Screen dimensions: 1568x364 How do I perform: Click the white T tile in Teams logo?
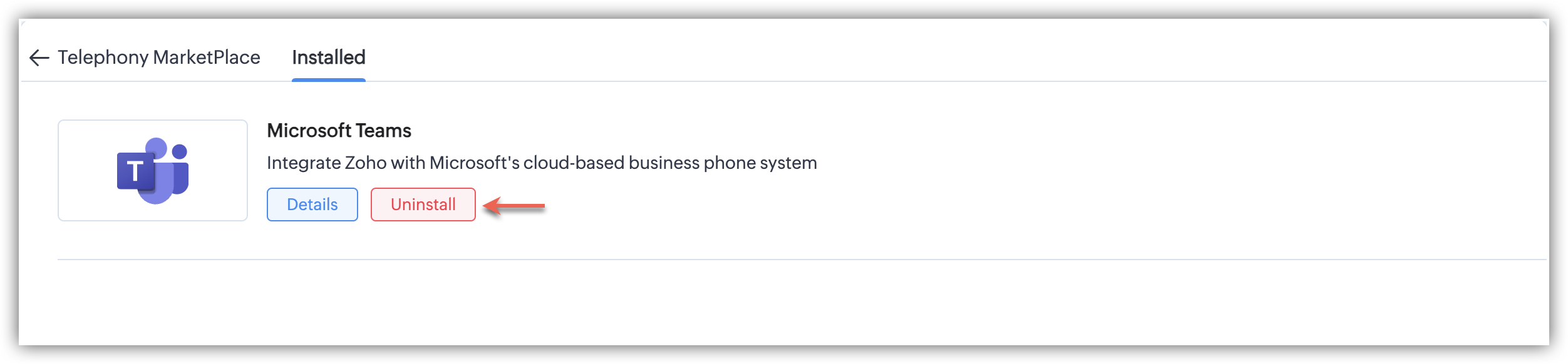(135, 171)
